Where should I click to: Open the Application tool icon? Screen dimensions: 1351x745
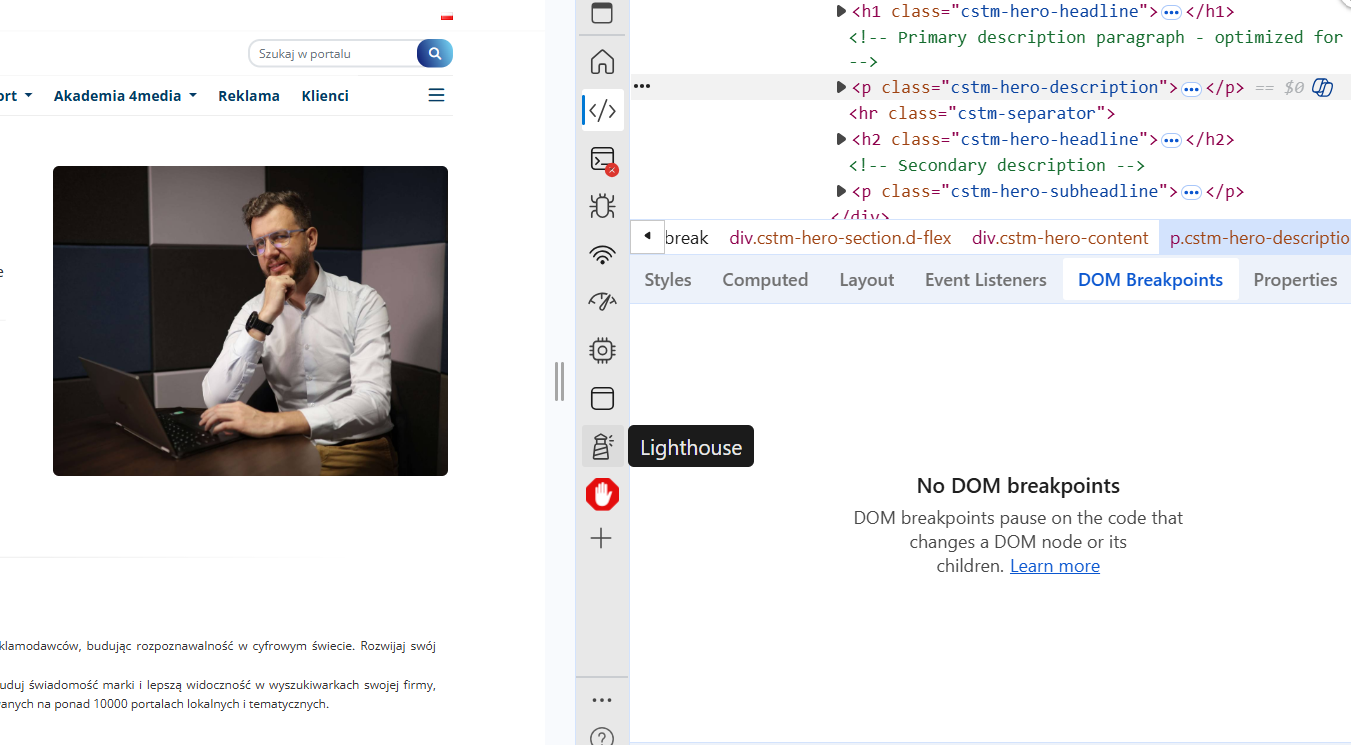coord(602,398)
